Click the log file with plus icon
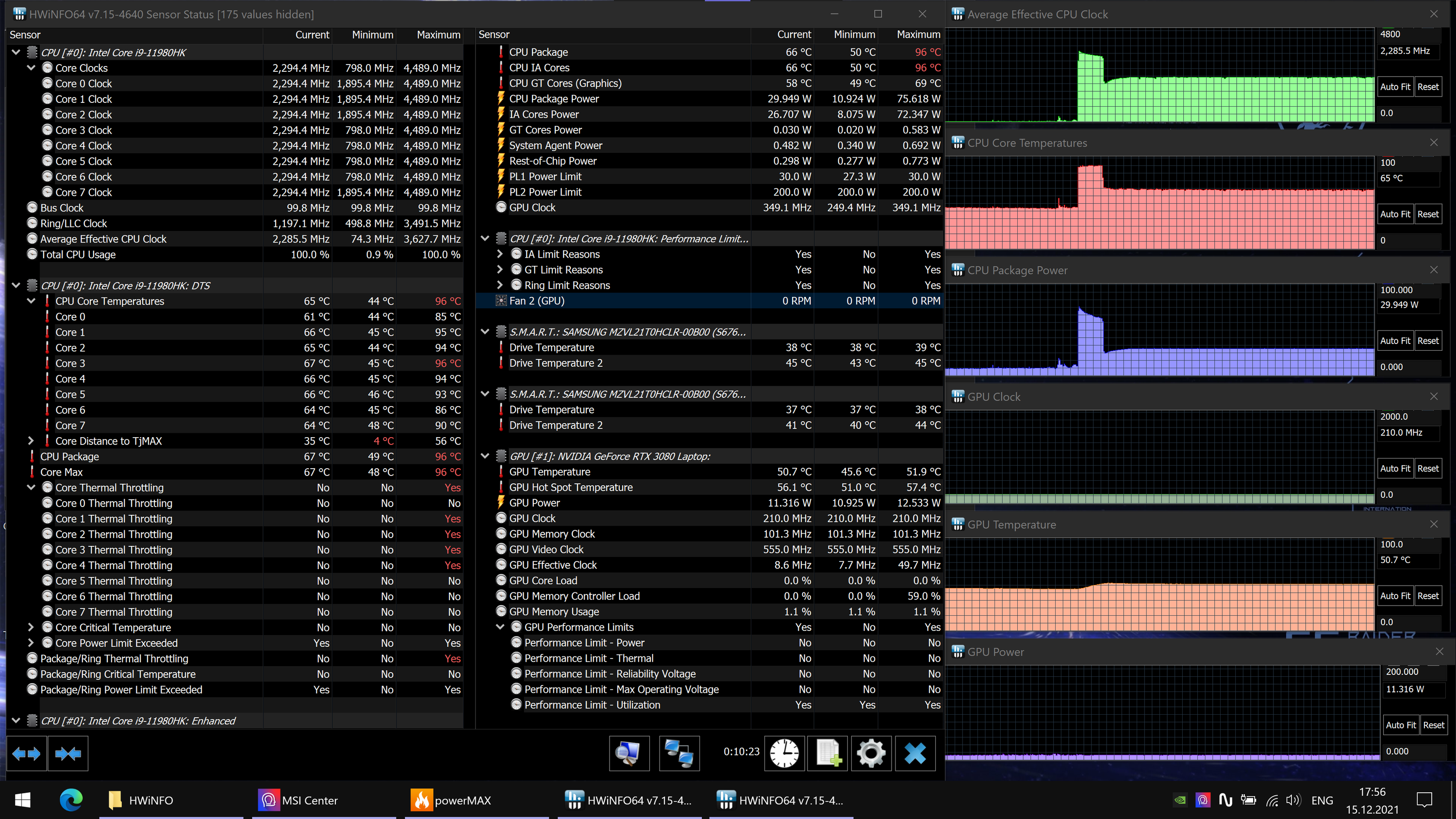The width and height of the screenshot is (1456, 819). [827, 753]
